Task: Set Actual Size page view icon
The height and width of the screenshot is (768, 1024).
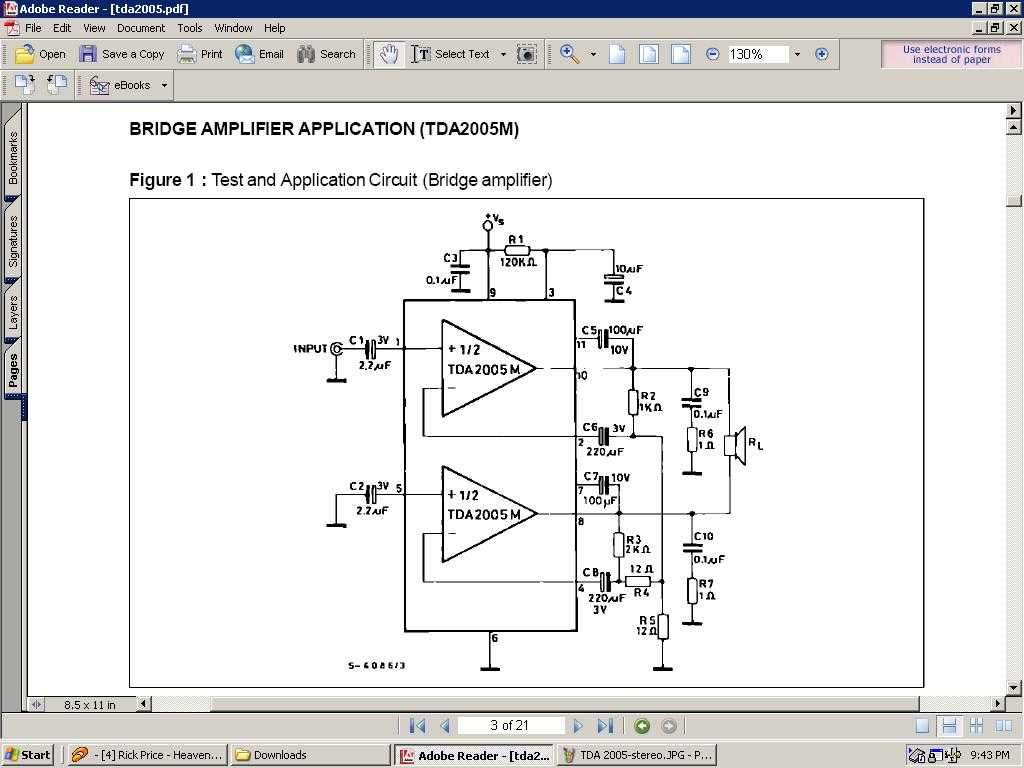Action: coord(617,54)
